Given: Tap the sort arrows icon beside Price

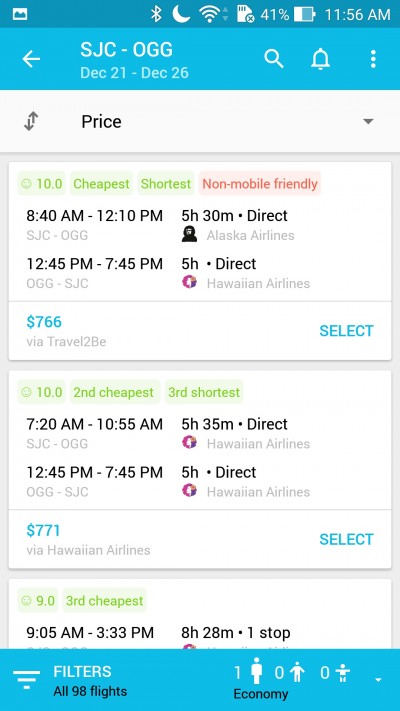Looking at the screenshot, I should [x=31, y=122].
